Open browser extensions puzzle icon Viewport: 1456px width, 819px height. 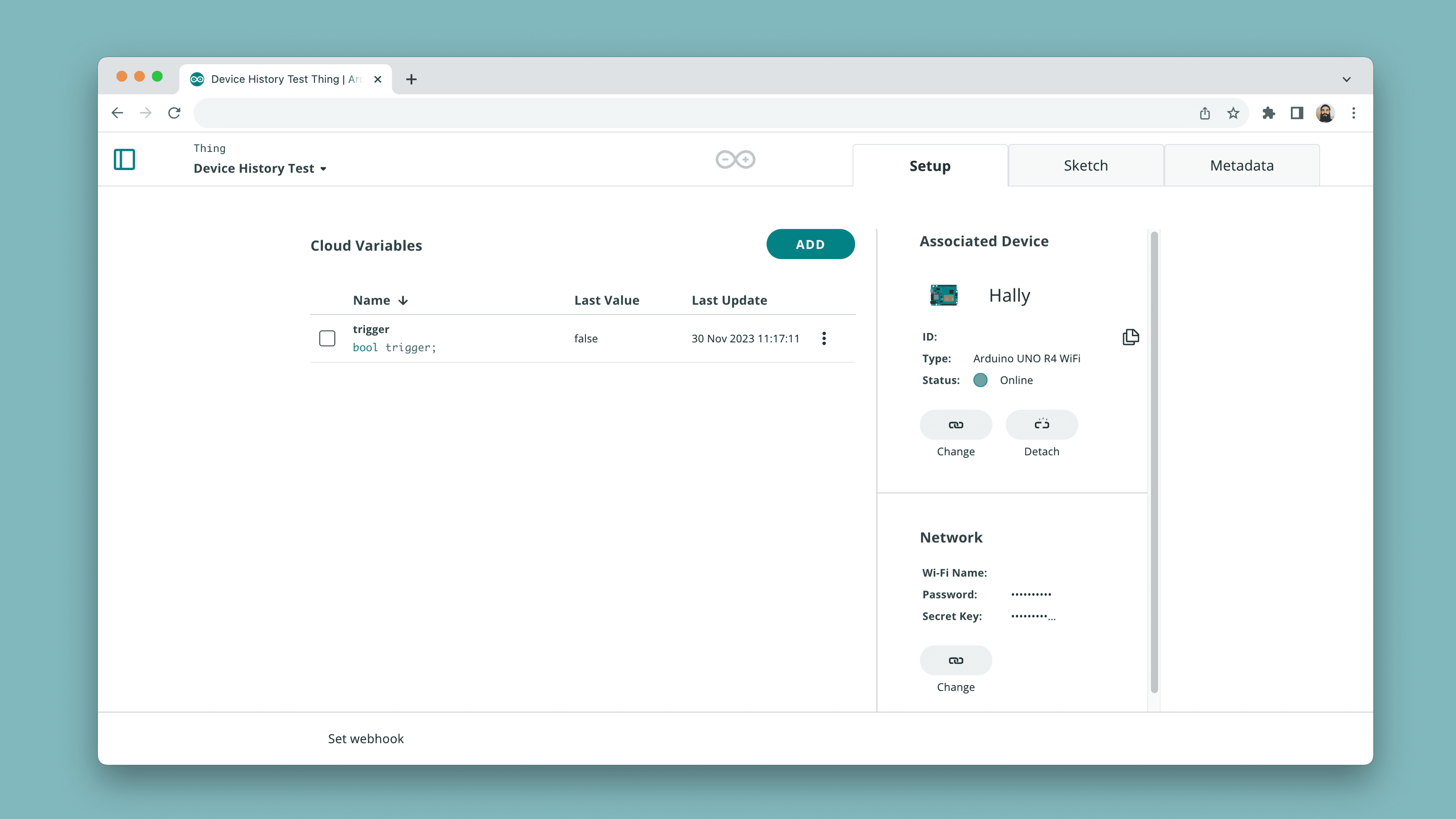[1269, 113]
